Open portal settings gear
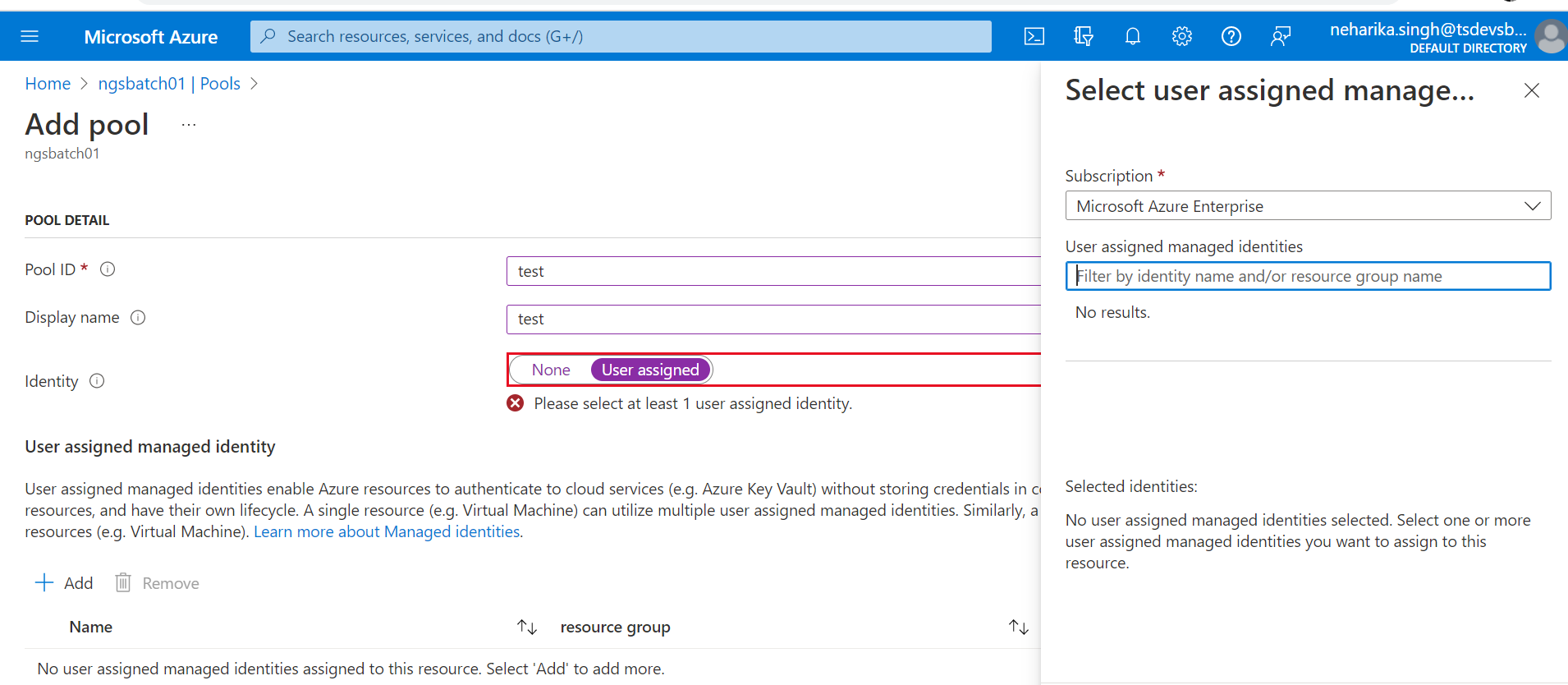The image size is (1568, 685). [1182, 36]
